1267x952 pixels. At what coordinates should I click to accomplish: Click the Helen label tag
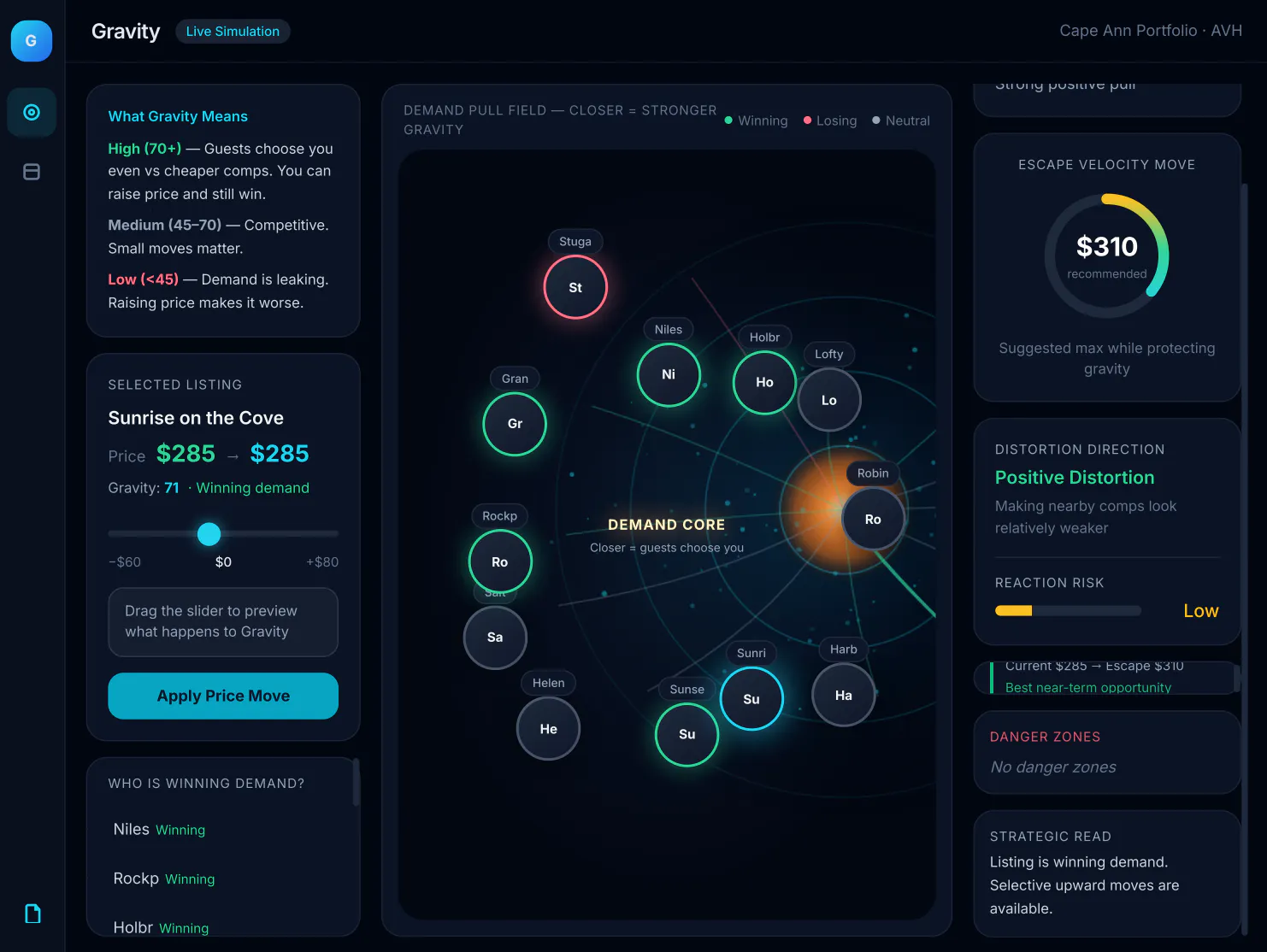tap(549, 683)
